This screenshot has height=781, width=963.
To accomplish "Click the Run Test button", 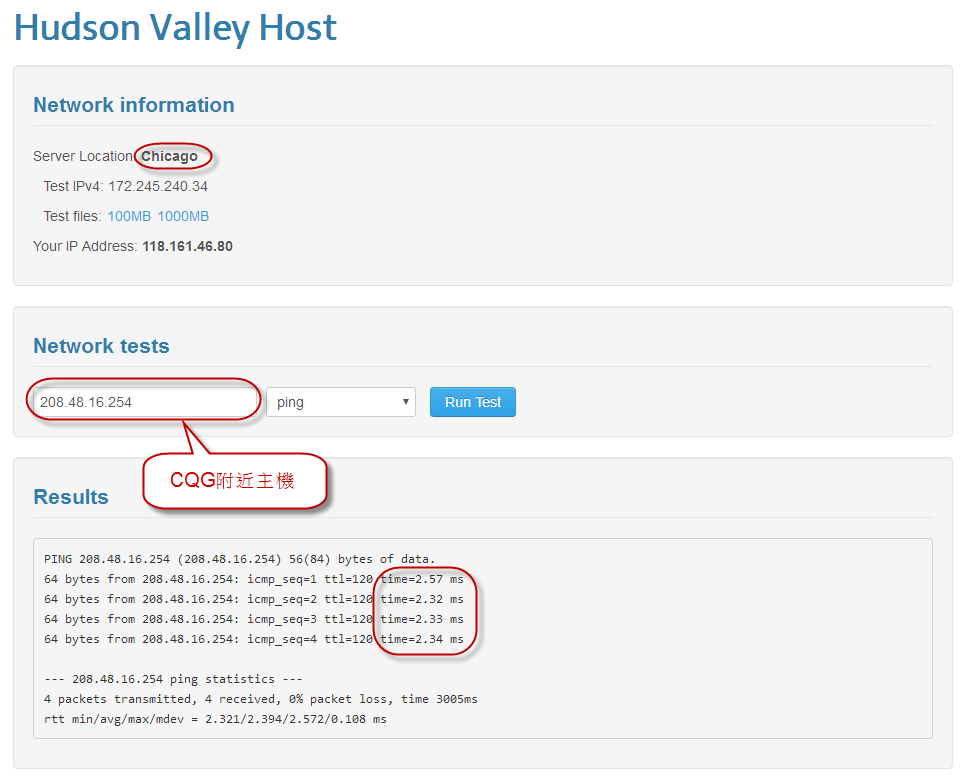I will pyautogui.click(x=472, y=402).
